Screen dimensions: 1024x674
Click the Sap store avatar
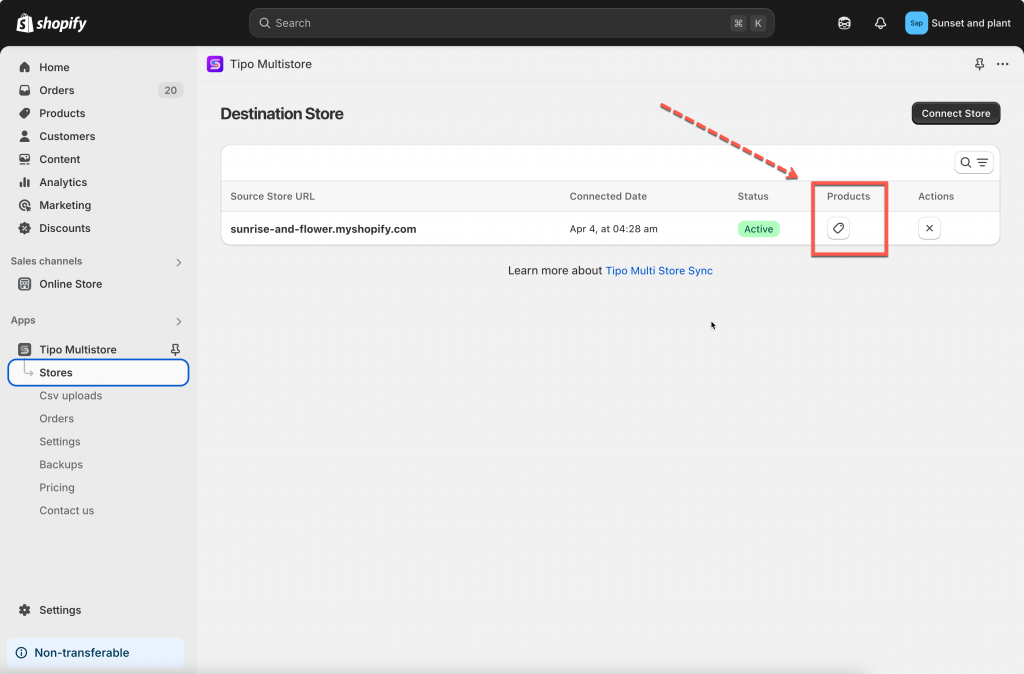[x=916, y=23]
